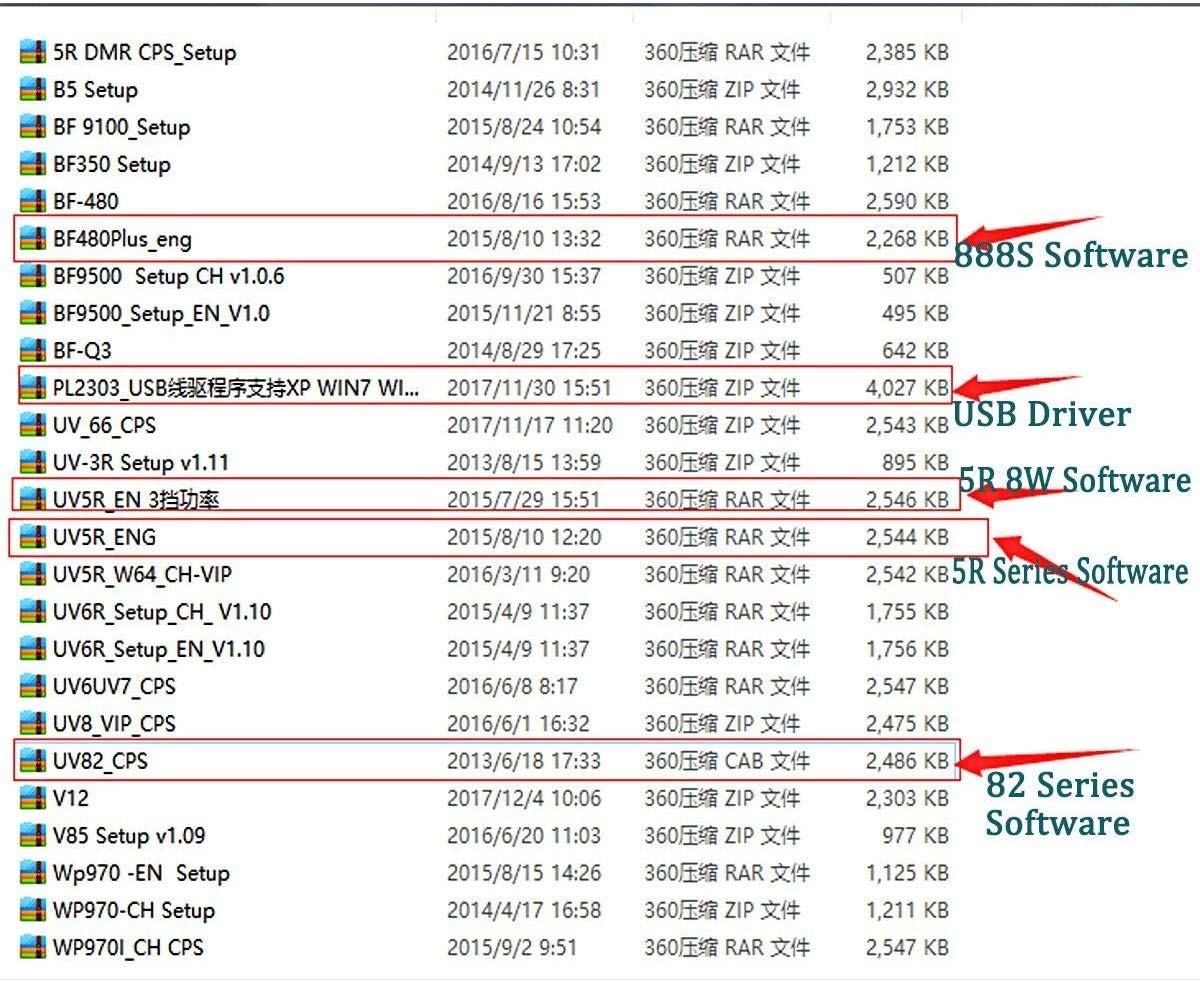
Task: Click the icon of the PL2303_USB driver archive
Action: coord(34,388)
